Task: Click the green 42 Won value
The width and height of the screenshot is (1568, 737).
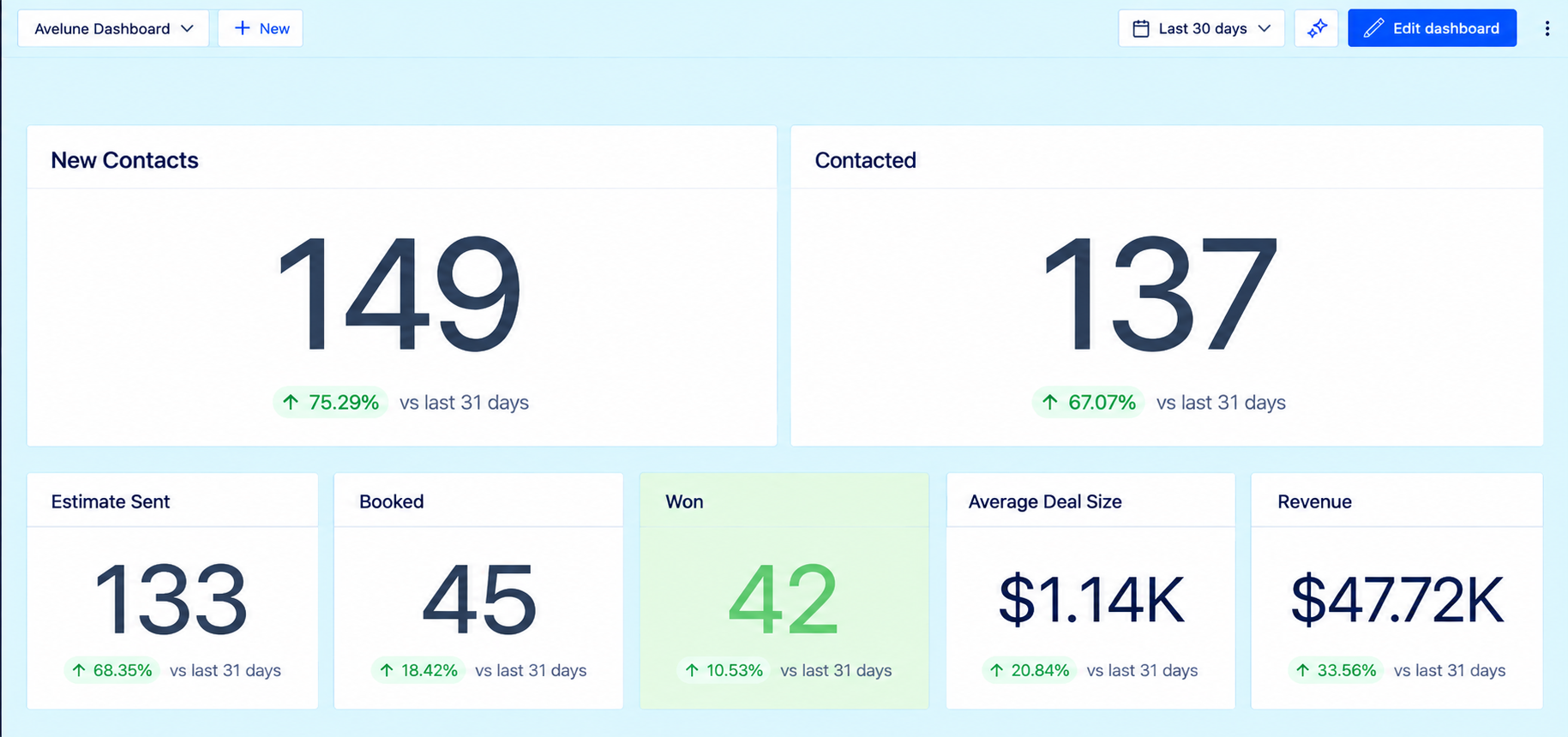Action: 784,599
